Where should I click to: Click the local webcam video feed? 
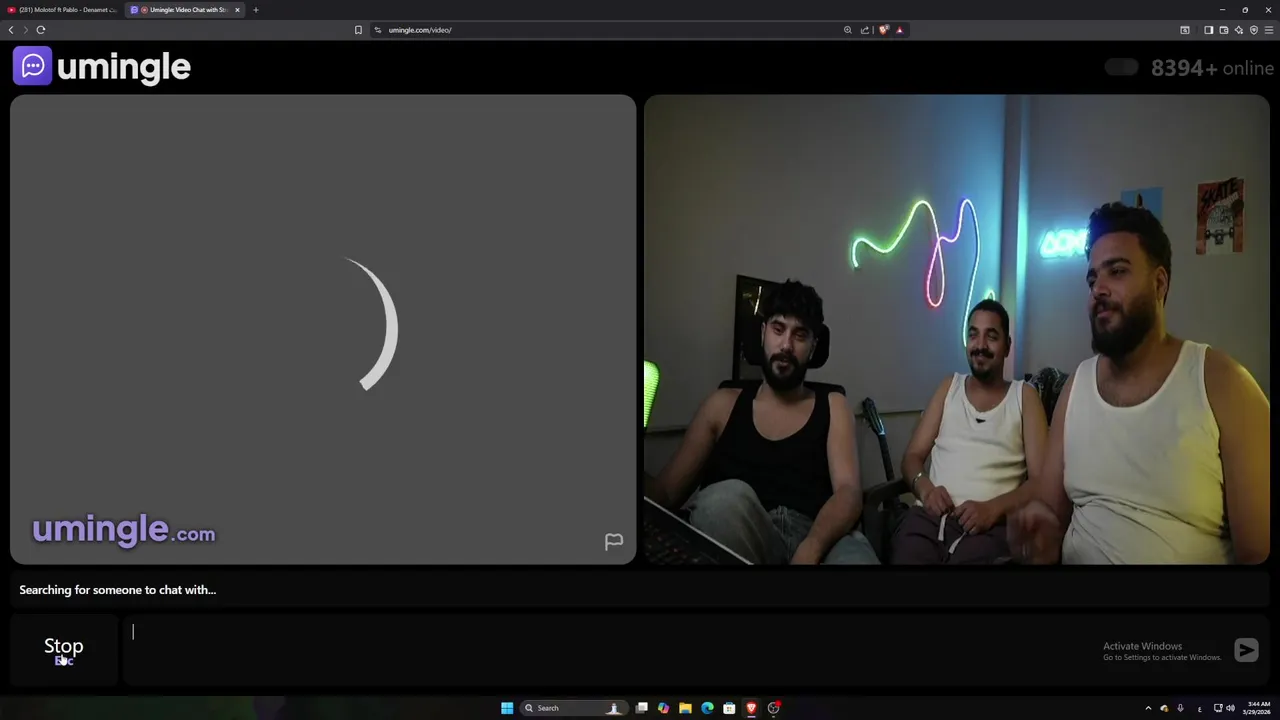(x=957, y=330)
